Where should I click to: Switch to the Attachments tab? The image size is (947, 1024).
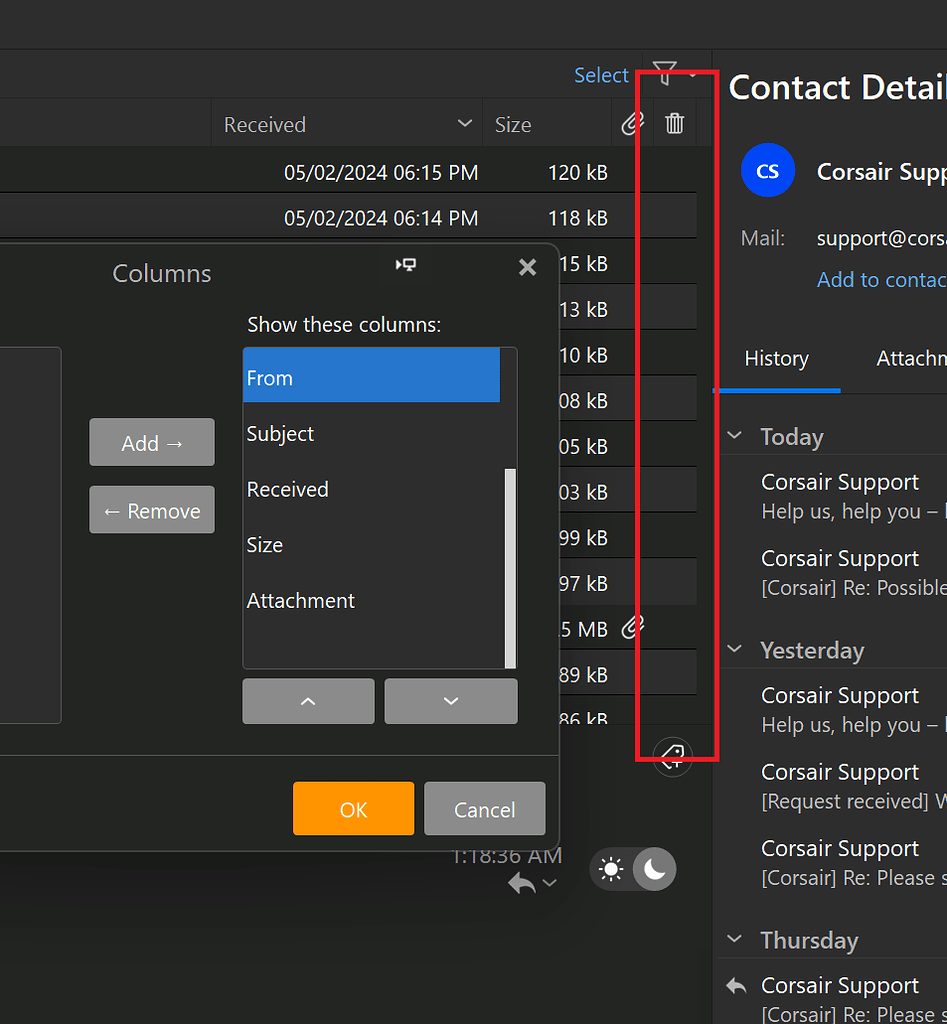(910, 359)
